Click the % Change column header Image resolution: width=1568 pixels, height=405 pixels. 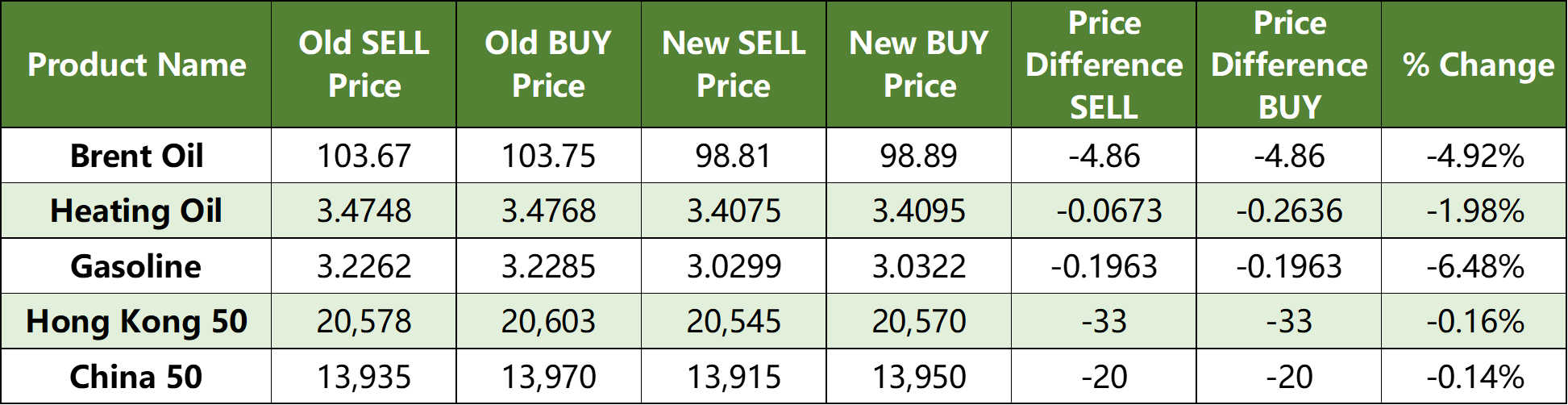coord(1474,65)
